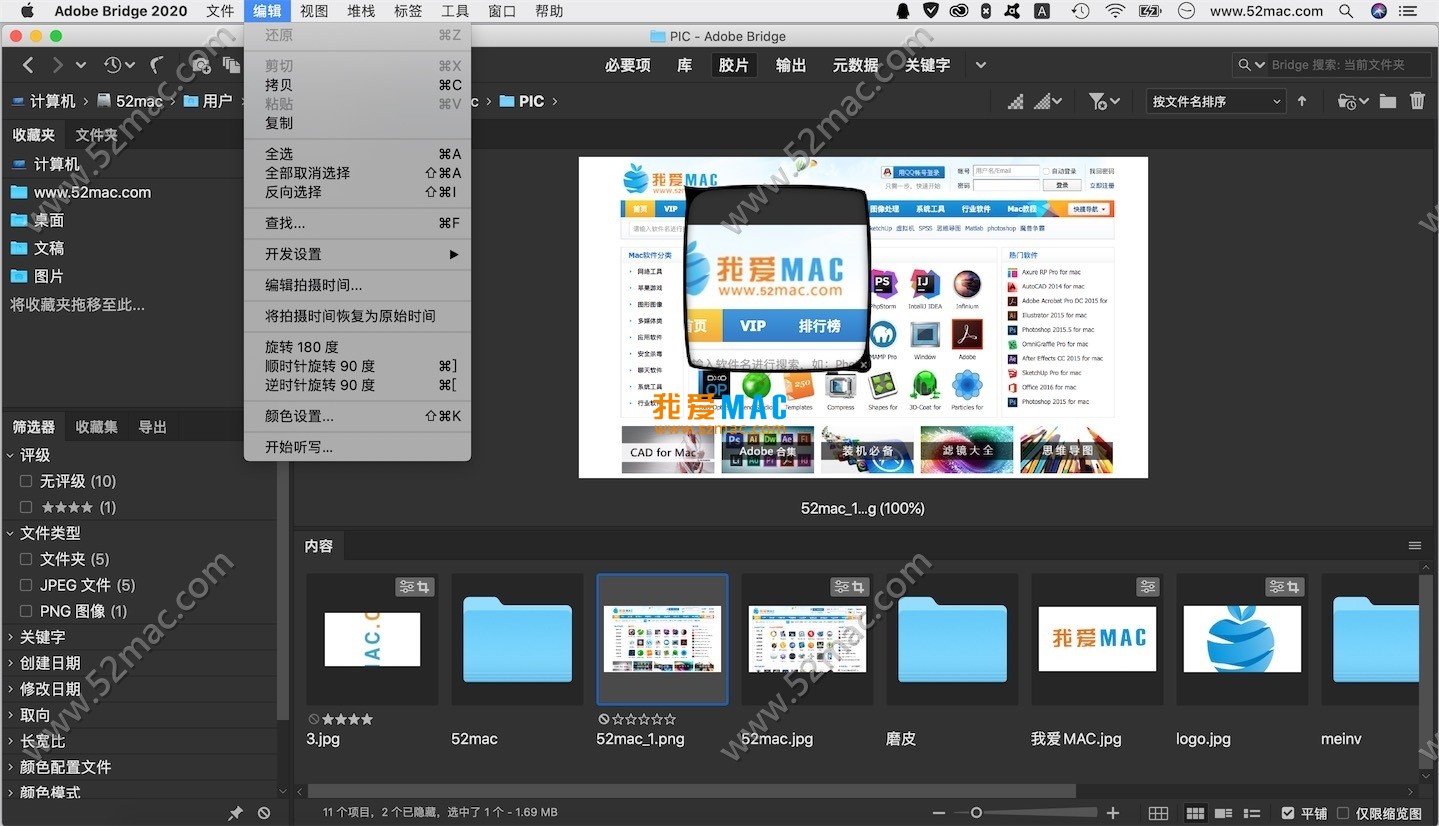Check the 无评级 (10) filter checkbox
The width and height of the screenshot is (1439, 826).
pyautogui.click(x=26, y=481)
